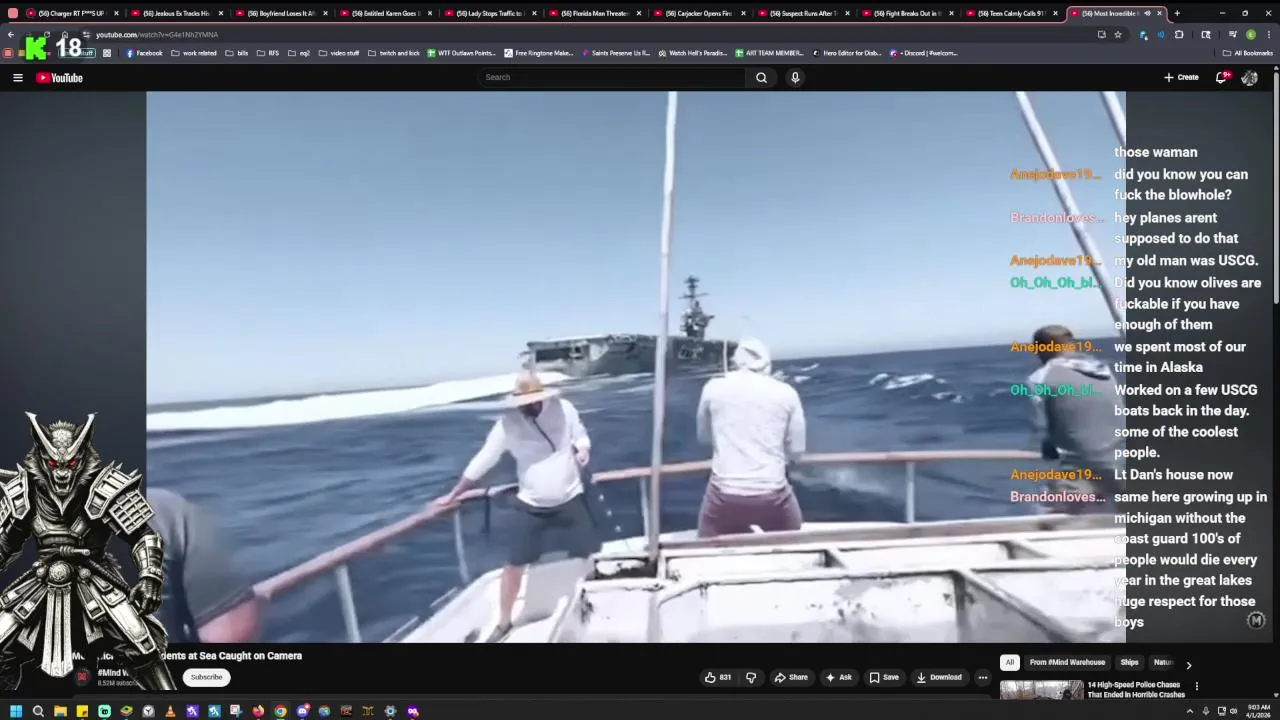Viewport: 1280px width, 720px height.
Task: Switch to the Charger RT browser tab
Action: (x=70, y=13)
